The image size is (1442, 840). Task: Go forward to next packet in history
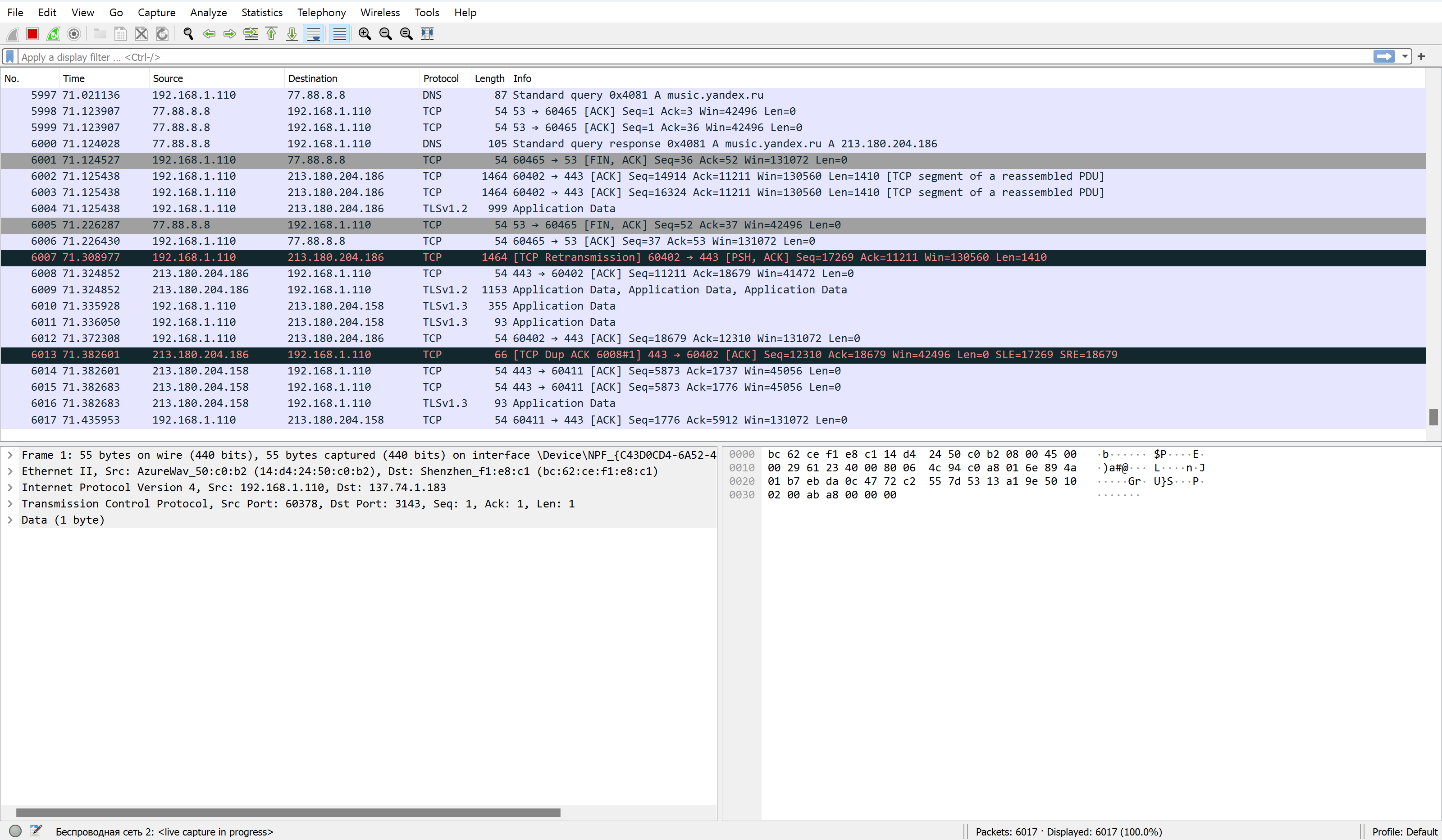pyautogui.click(x=229, y=34)
